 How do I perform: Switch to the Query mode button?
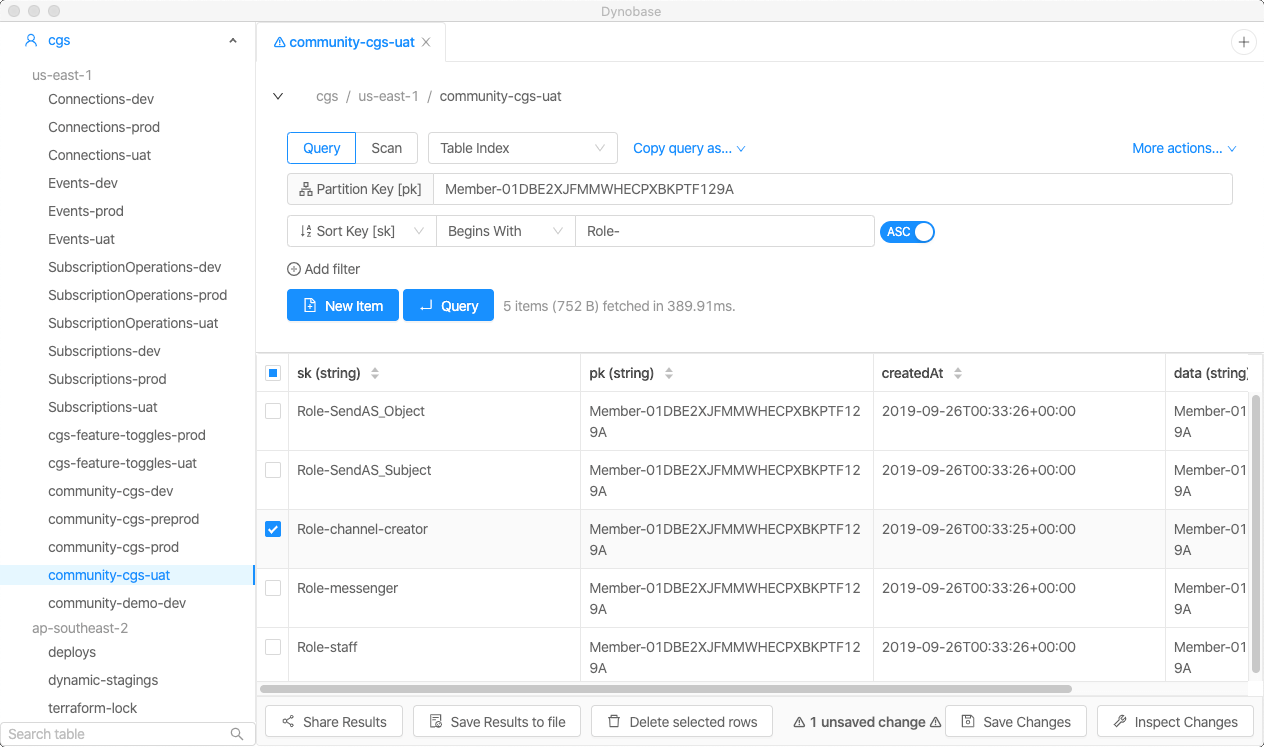[322, 148]
